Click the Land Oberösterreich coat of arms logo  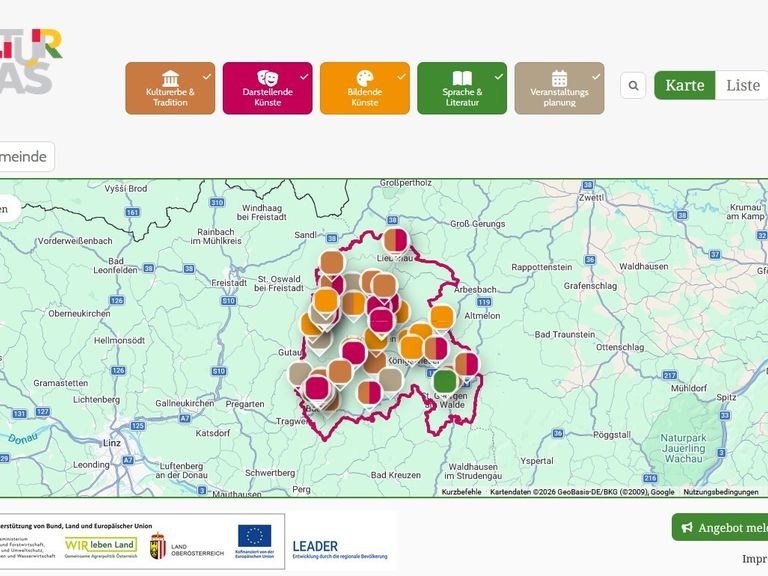157,545
